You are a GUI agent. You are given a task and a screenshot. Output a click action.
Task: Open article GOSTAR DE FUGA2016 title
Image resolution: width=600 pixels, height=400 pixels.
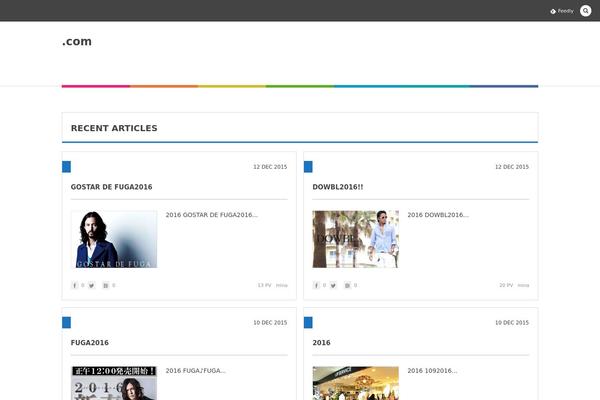pos(111,187)
